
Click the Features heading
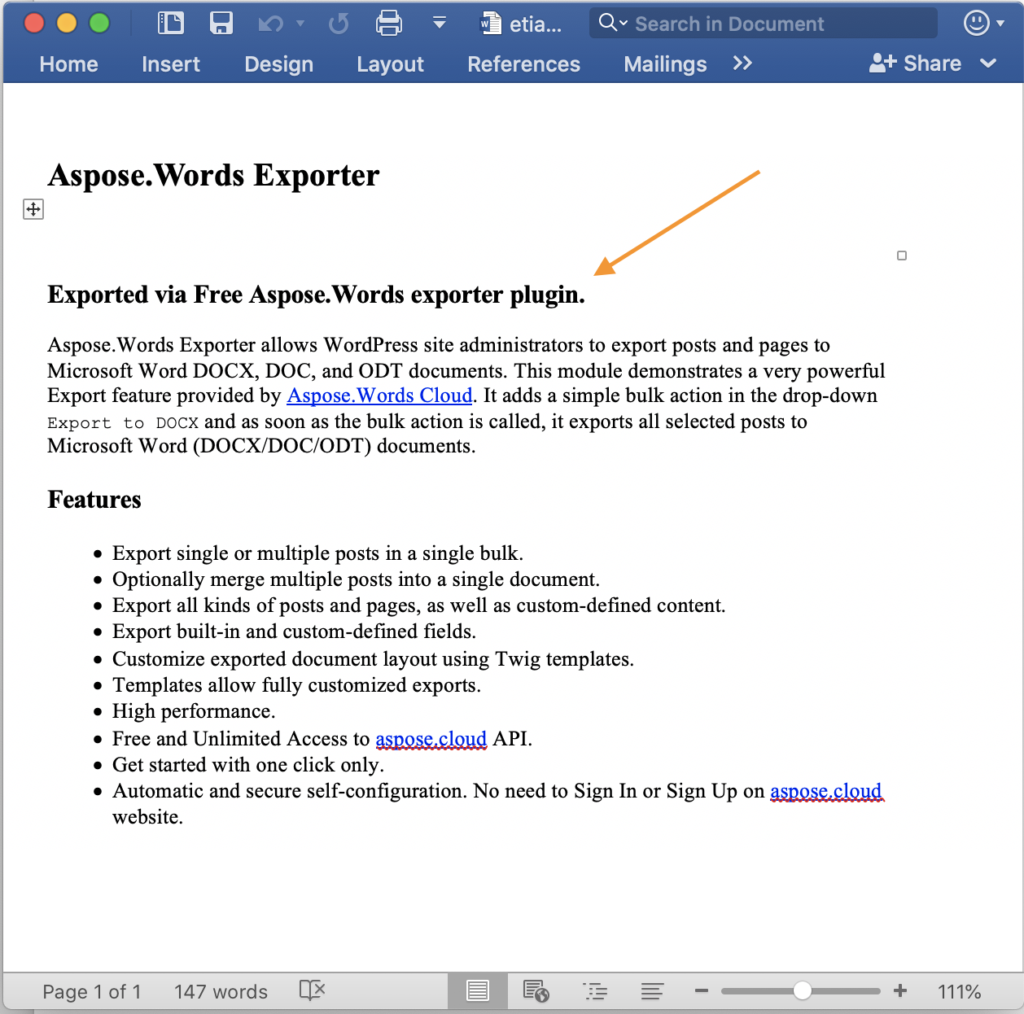(94, 499)
